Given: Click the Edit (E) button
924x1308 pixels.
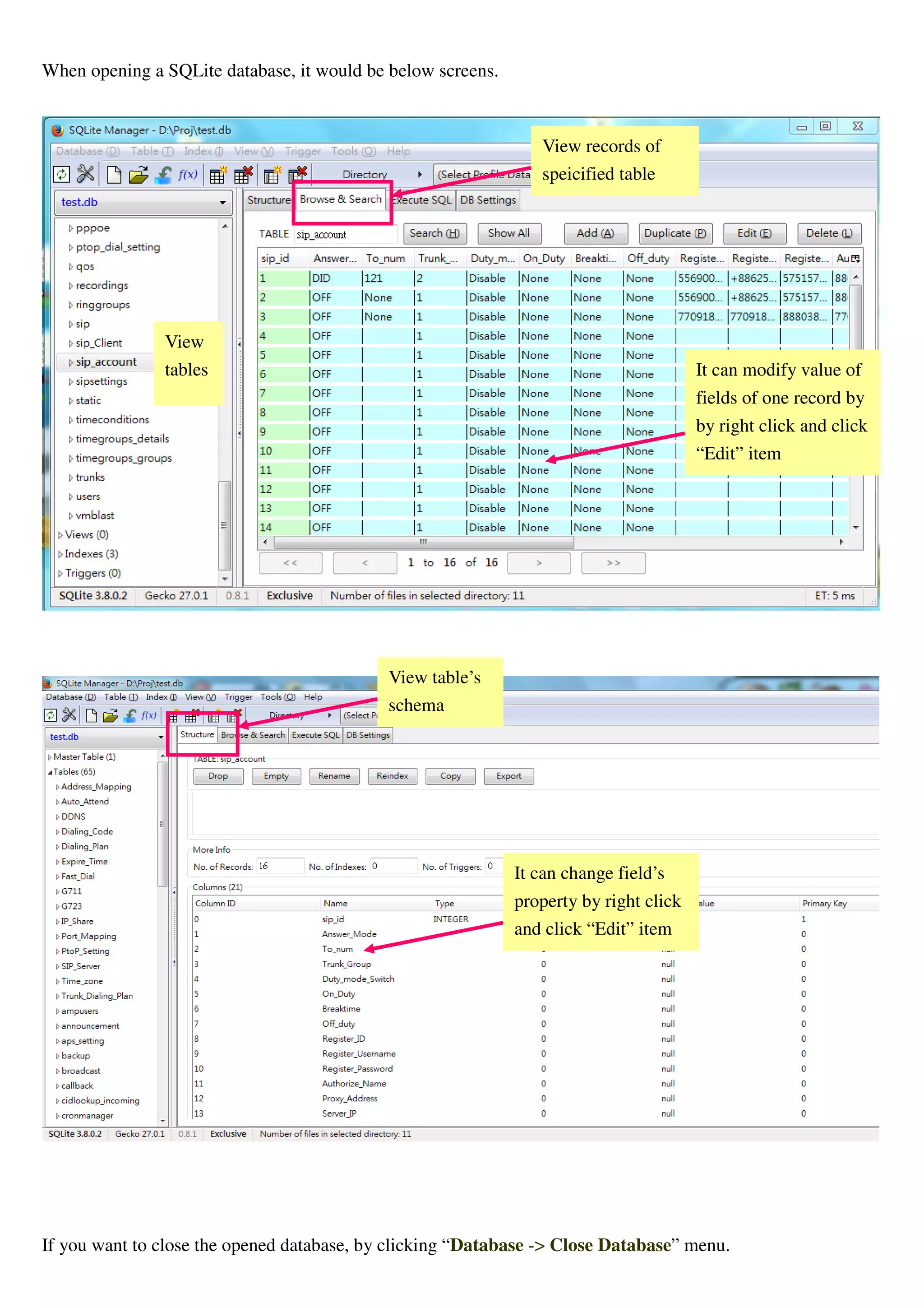Looking at the screenshot, I should pyautogui.click(x=754, y=233).
